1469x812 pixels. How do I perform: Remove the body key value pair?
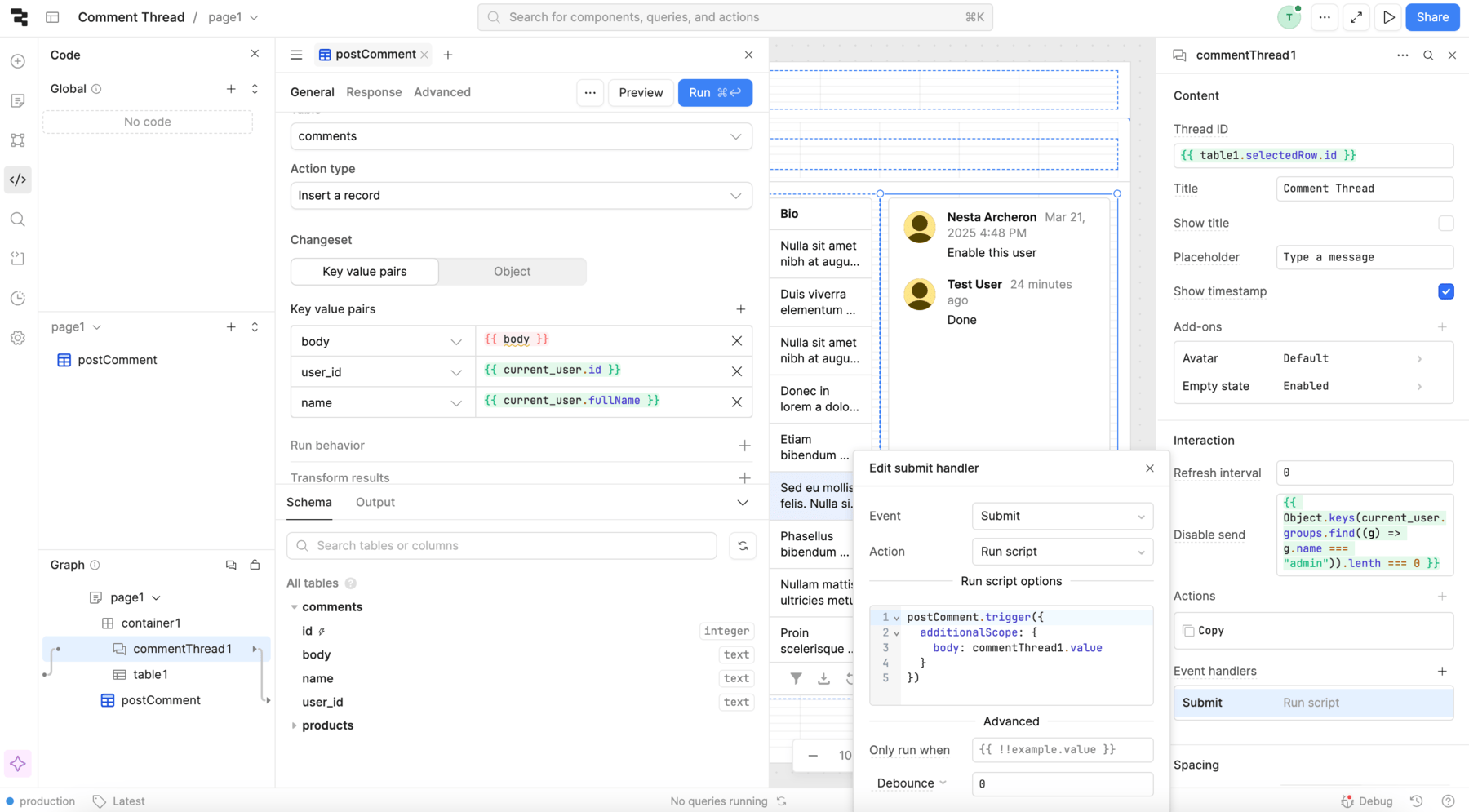point(737,341)
